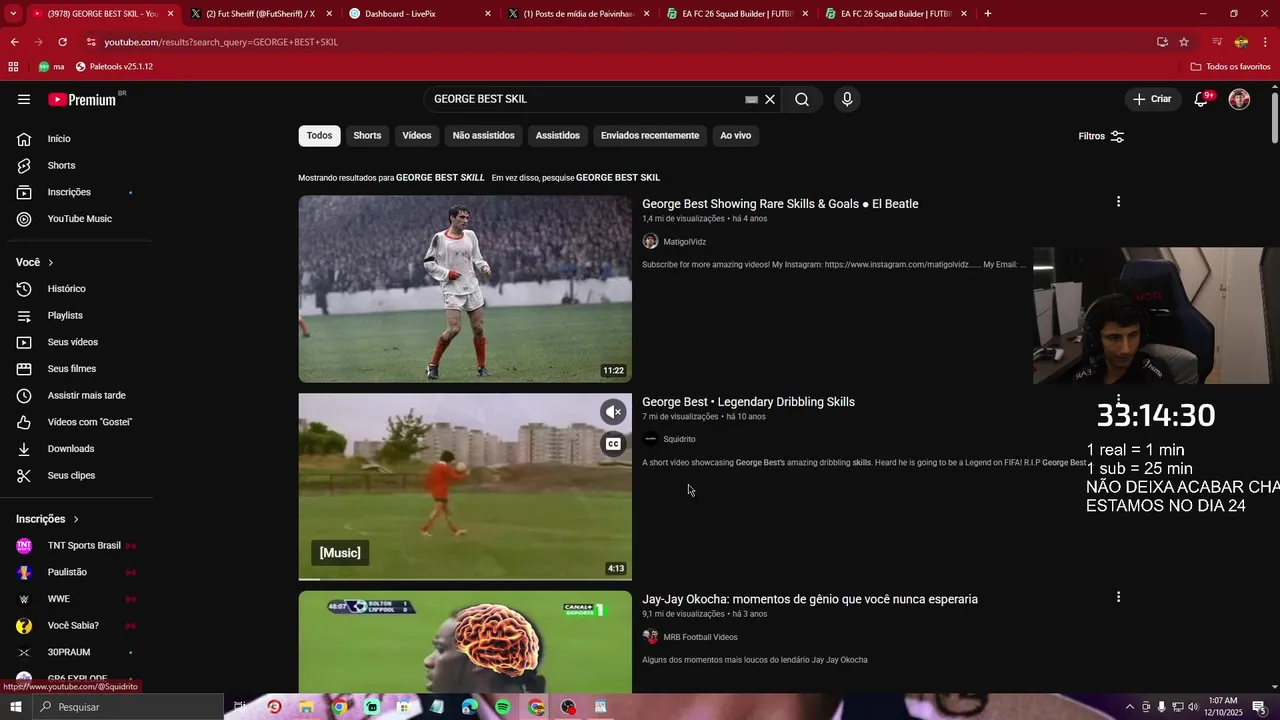Open George Best Showing Rare Skills title

(780, 204)
